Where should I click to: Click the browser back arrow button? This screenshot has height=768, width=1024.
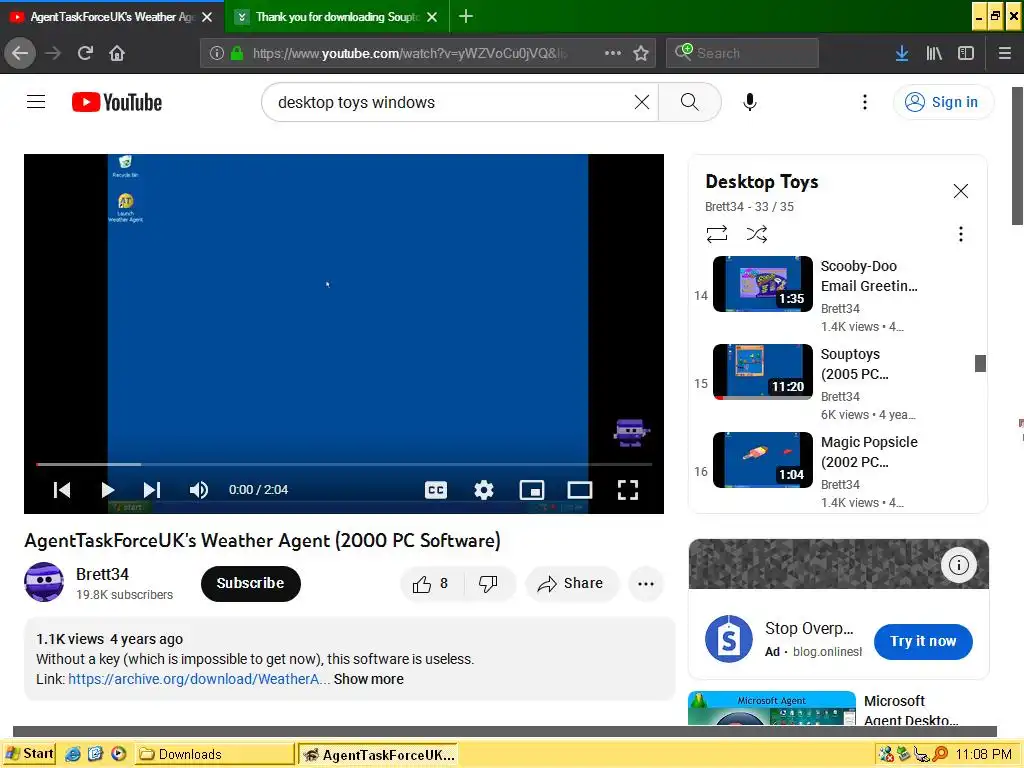point(20,53)
